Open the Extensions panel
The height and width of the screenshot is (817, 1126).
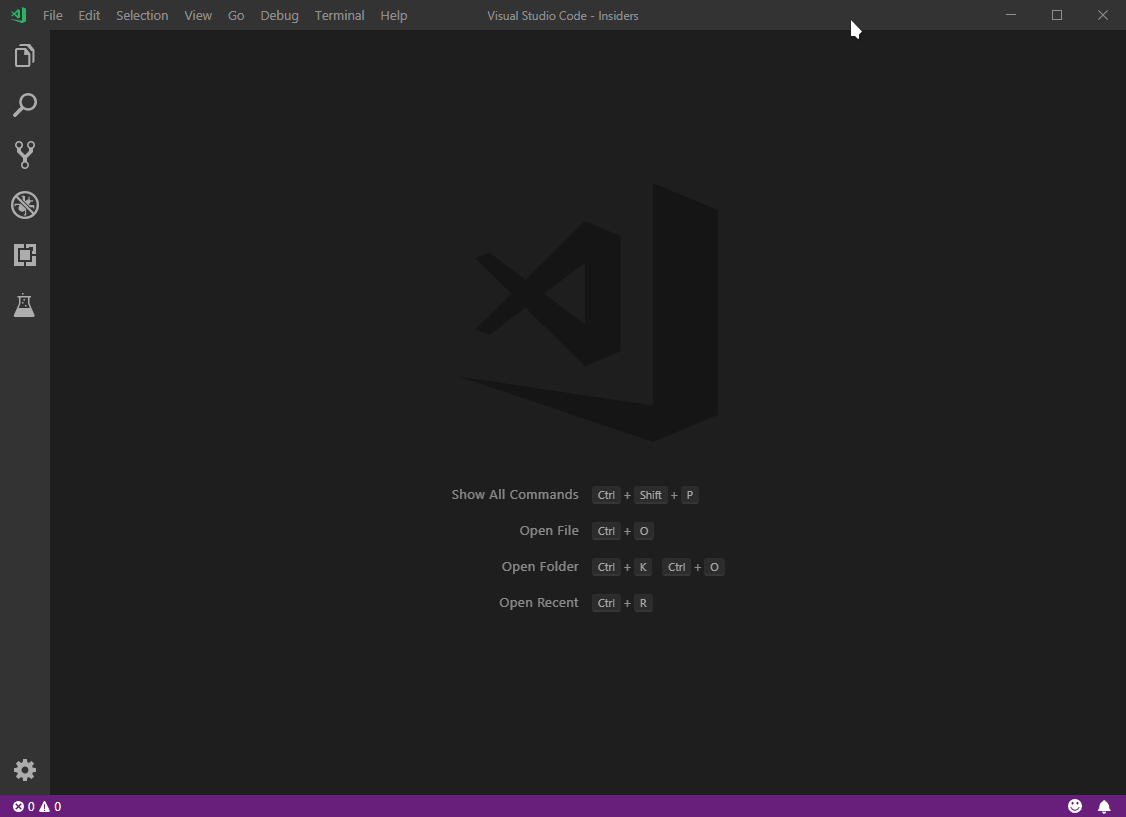pos(24,255)
